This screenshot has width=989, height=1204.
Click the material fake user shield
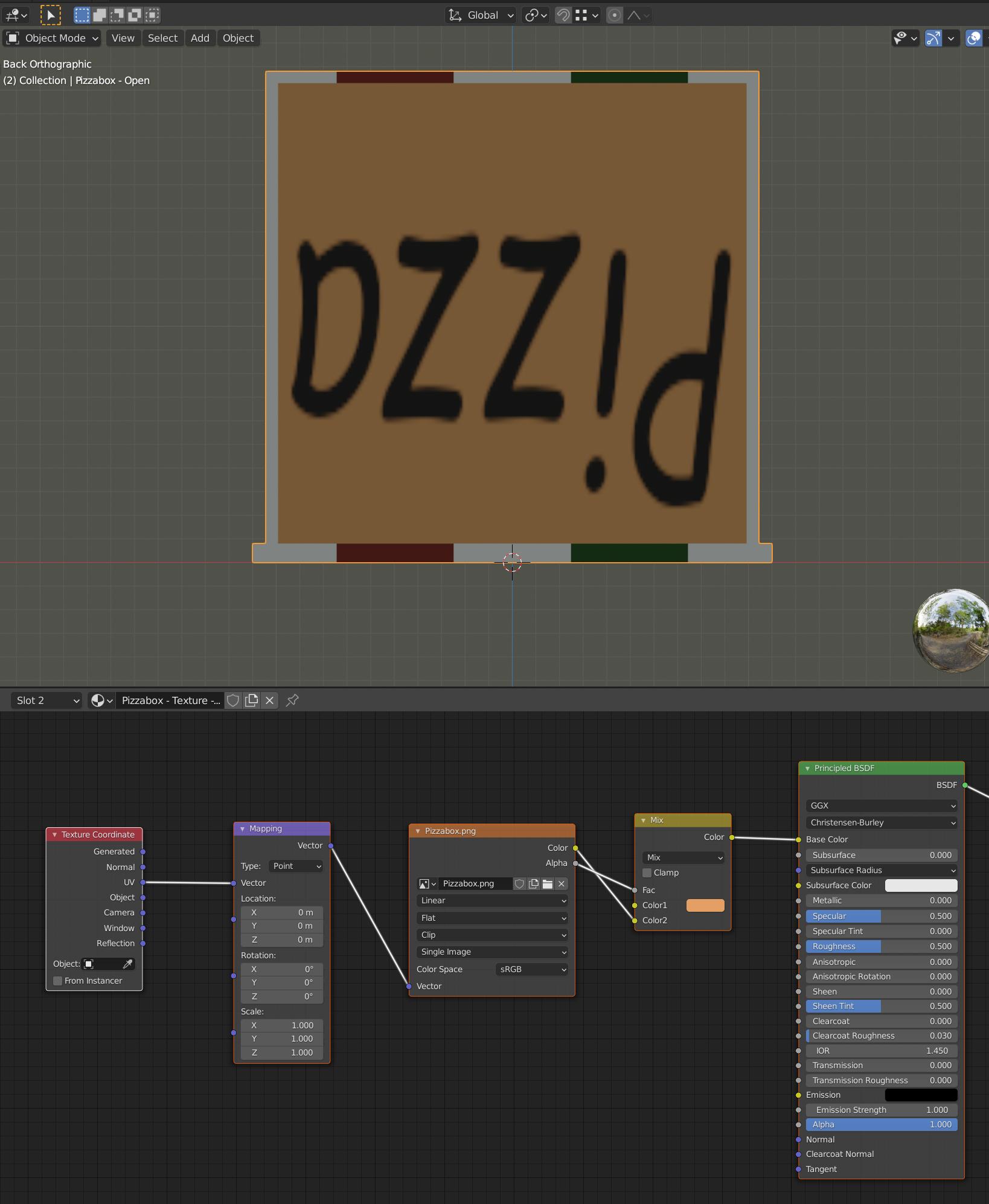[233, 700]
